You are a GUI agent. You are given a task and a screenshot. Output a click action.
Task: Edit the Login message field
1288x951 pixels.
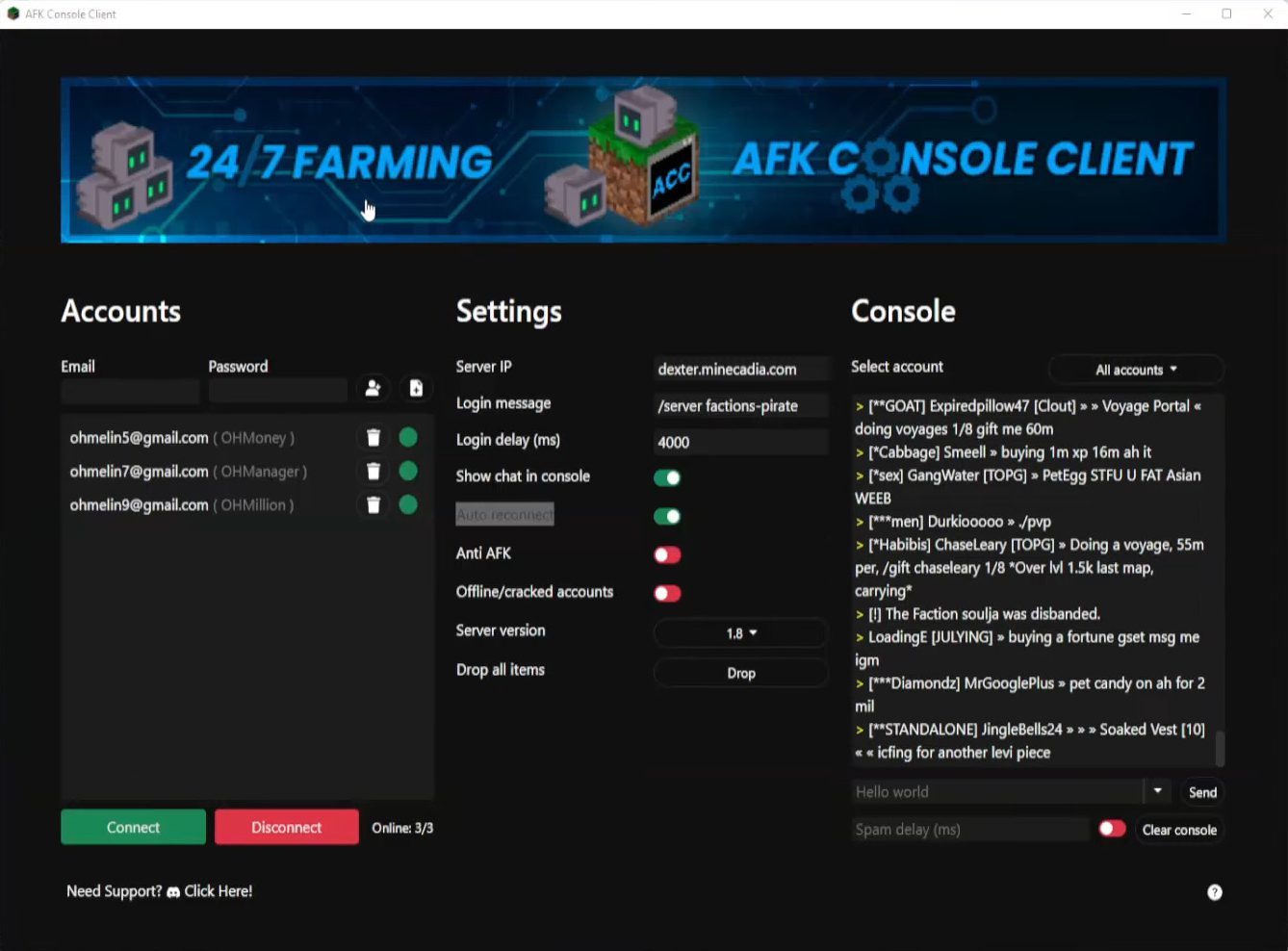click(741, 405)
